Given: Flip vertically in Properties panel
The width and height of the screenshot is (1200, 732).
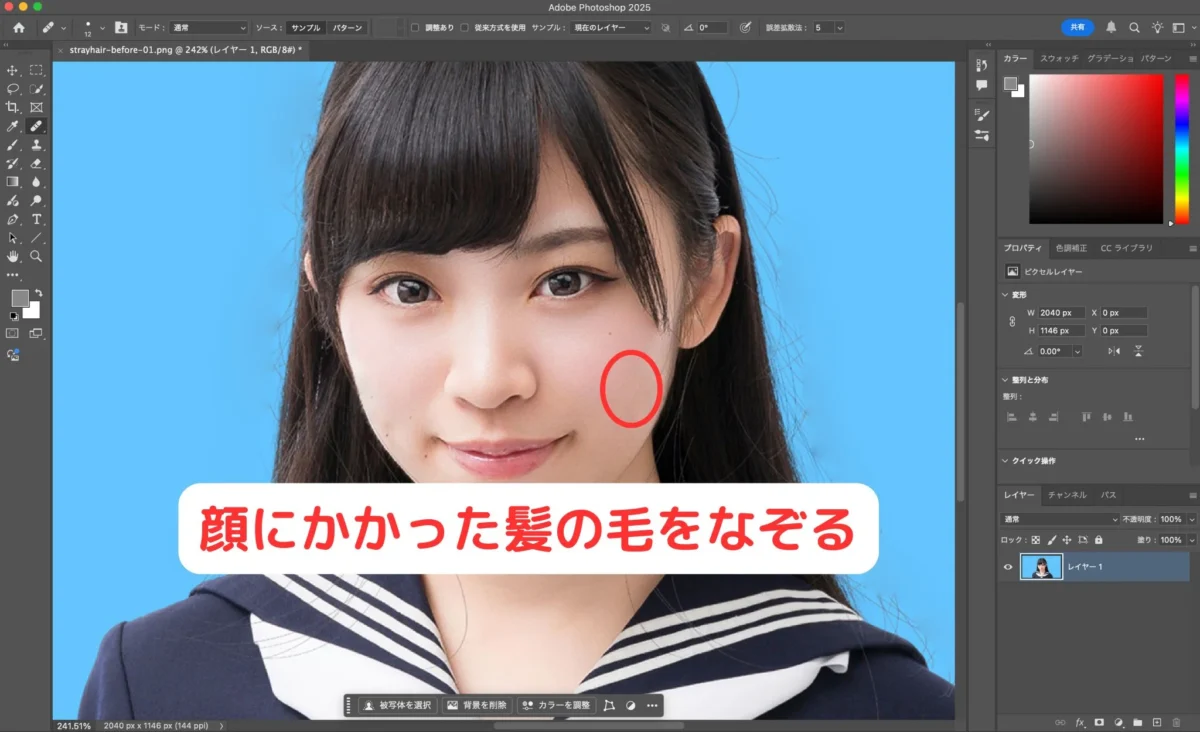Looking at the screenshot, I should coord(1138,351).
